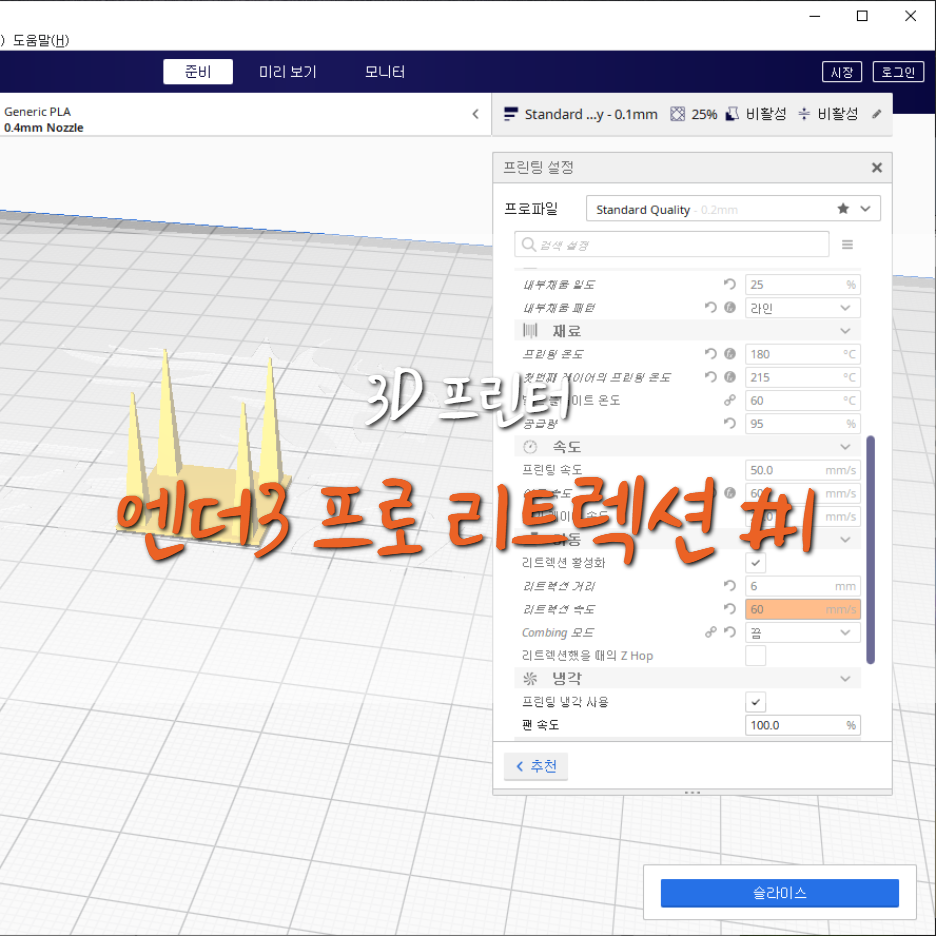Click the 95 % flow field
The image size is (936, 936).
pyautogui.click(x=802, y=423)
